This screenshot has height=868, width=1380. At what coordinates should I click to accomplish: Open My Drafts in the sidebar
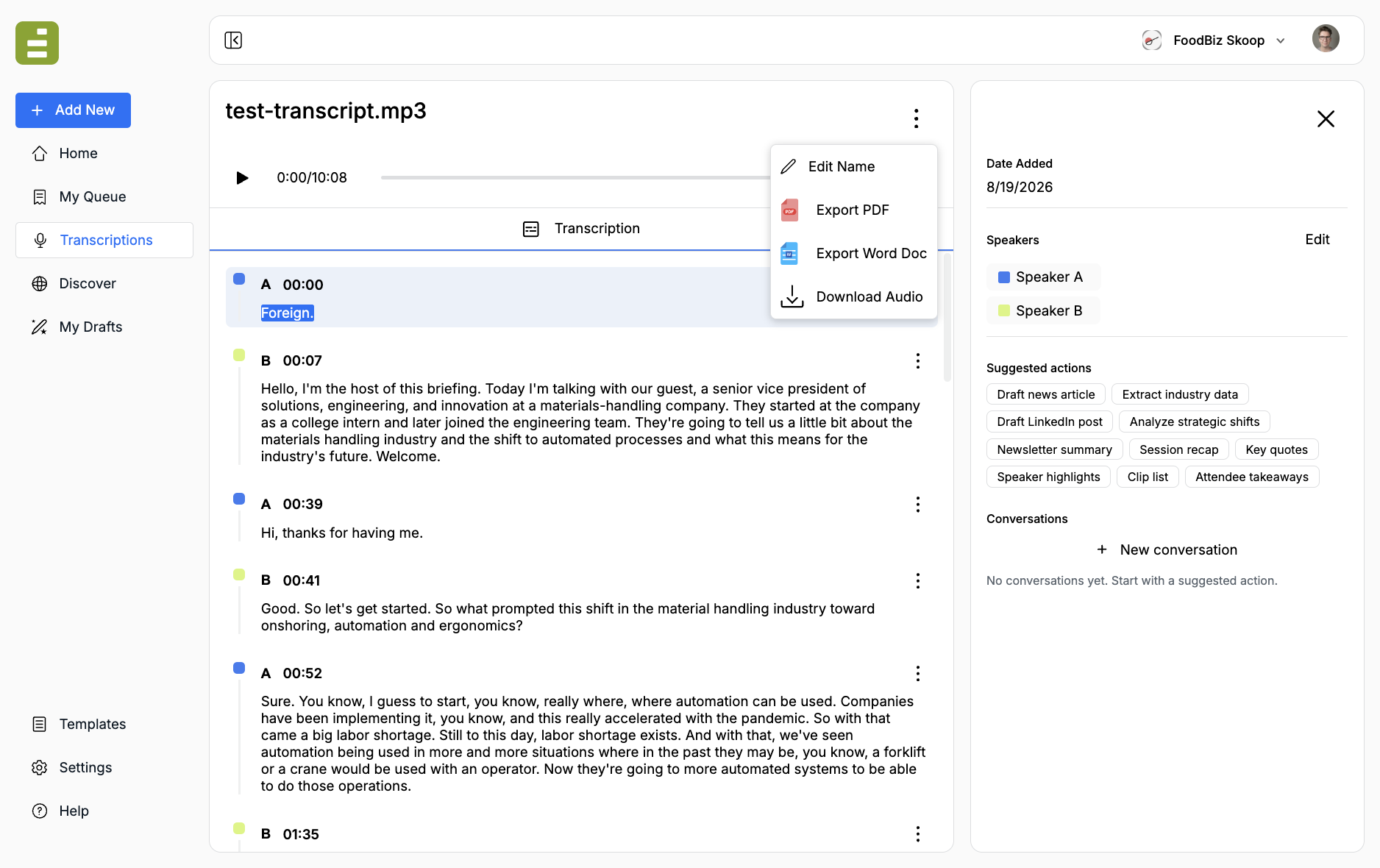tap(104, 327)
